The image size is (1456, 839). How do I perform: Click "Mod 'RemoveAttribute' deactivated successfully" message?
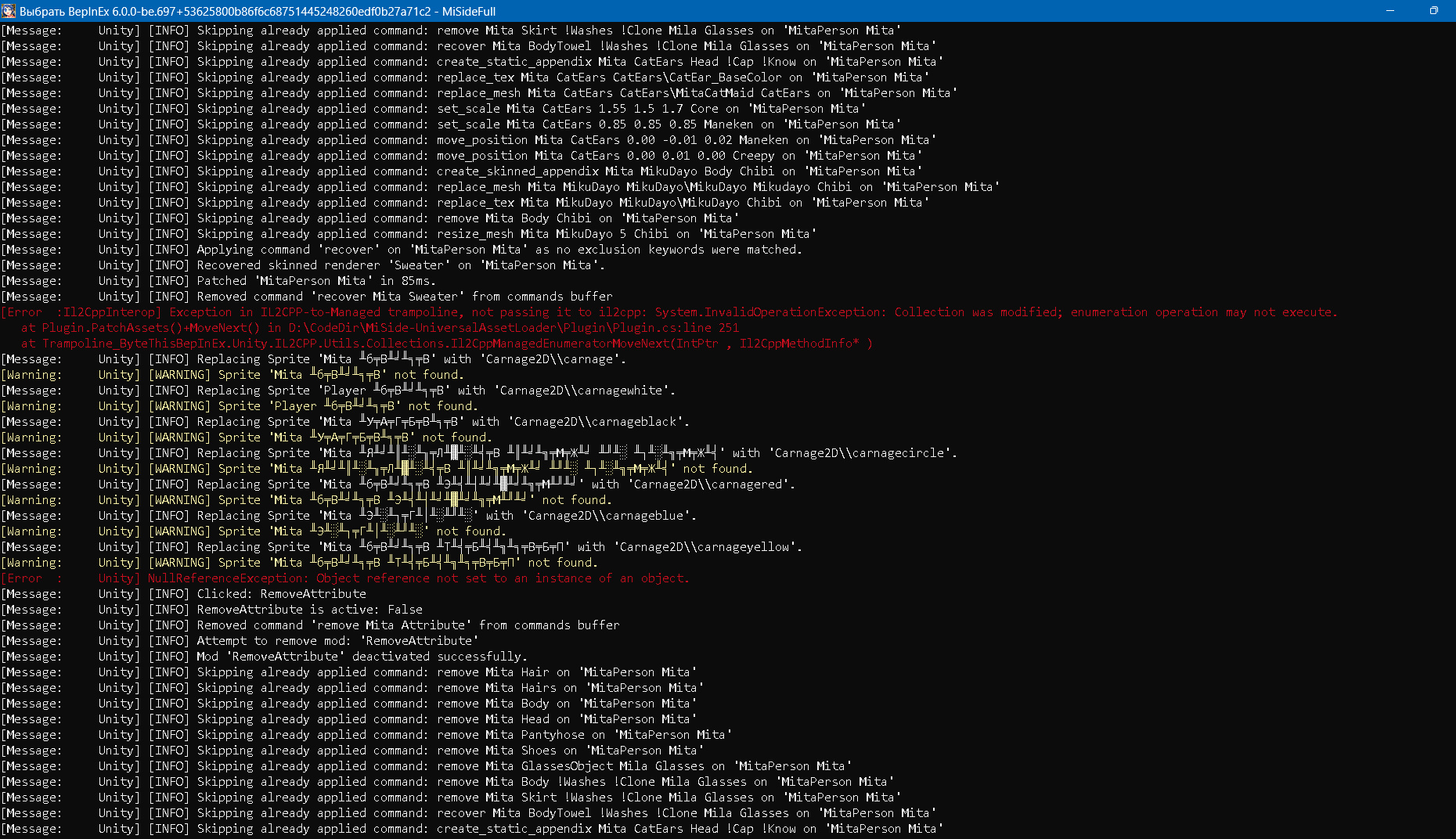[x=362, y=657]
